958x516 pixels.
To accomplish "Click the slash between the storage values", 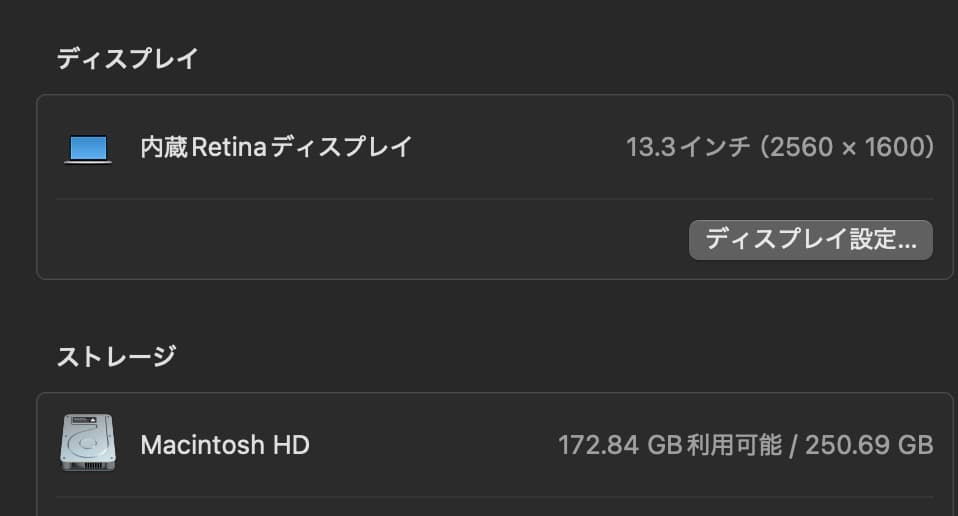I will [794, 444].
